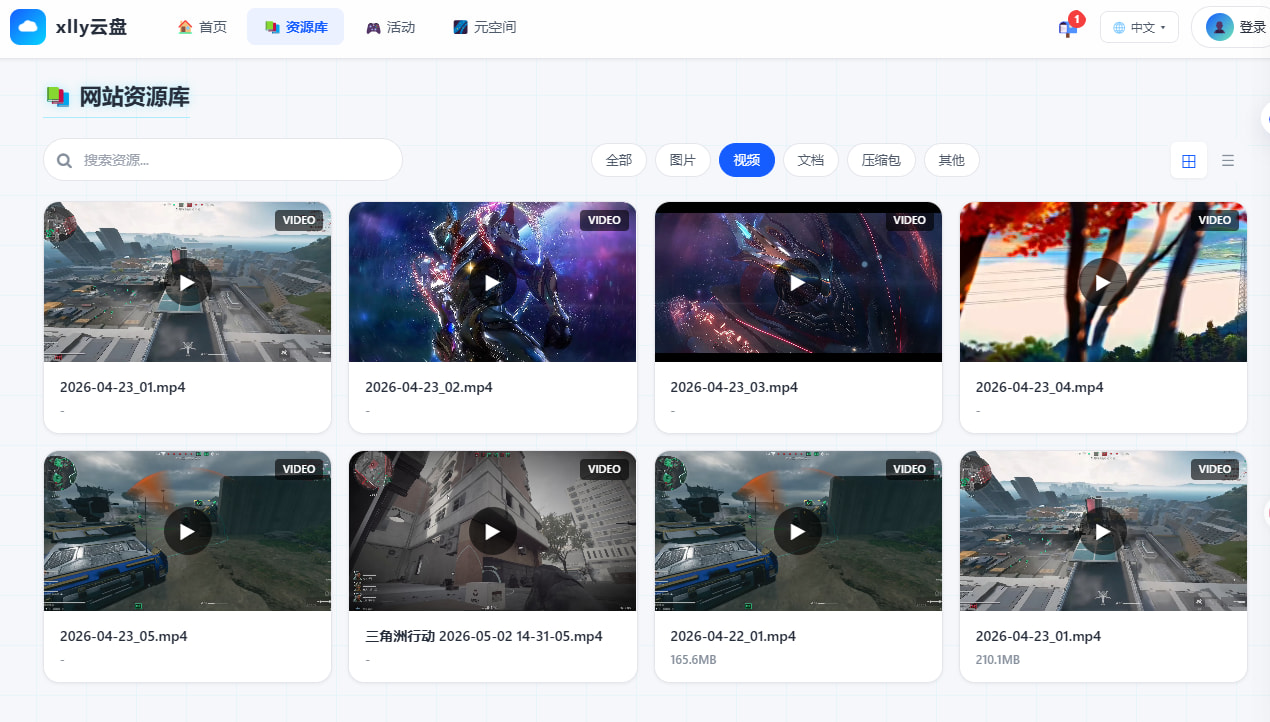
Task: Filter resources by 其他
Action: tap(952, 160)
